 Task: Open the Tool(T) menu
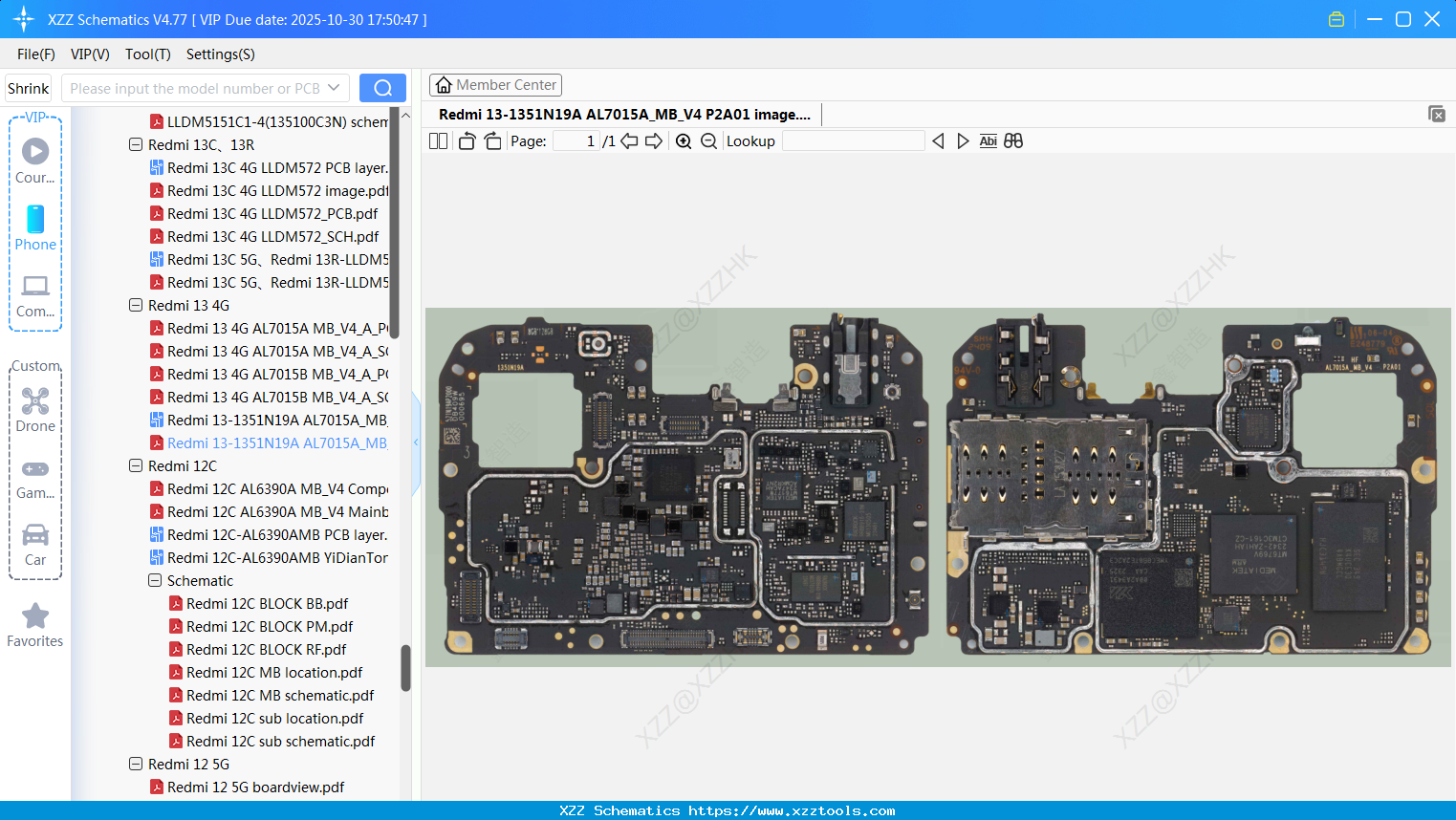tap(147, 54)
